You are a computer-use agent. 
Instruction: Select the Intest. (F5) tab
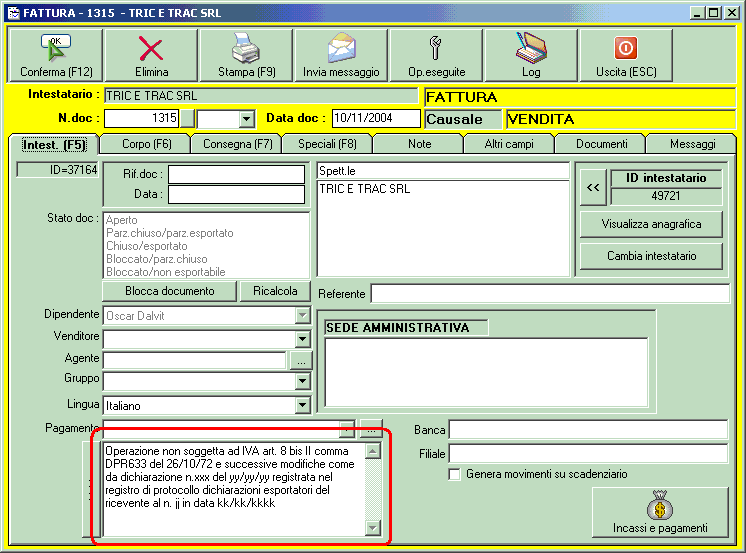click(x=54, y=145)
